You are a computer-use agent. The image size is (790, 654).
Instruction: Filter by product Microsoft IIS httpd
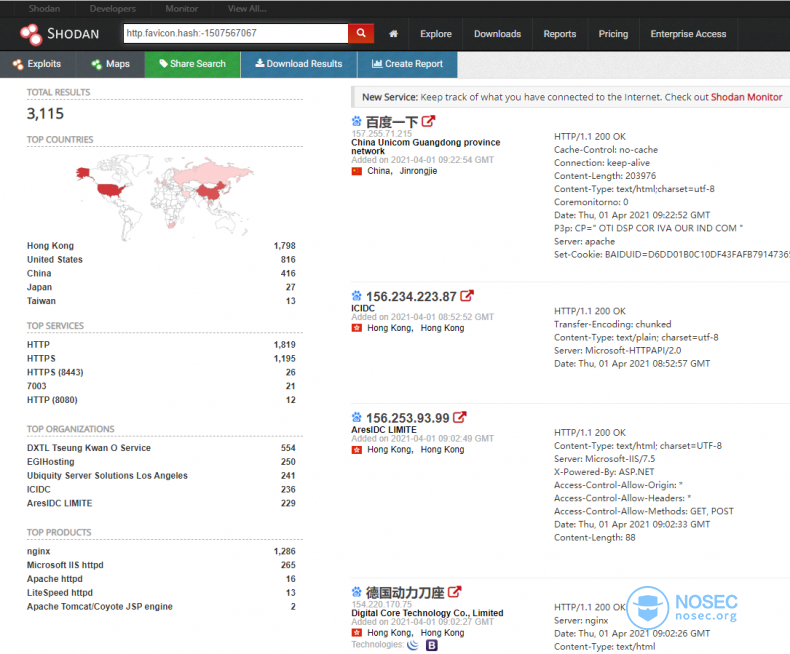click(x=65, y=565)
